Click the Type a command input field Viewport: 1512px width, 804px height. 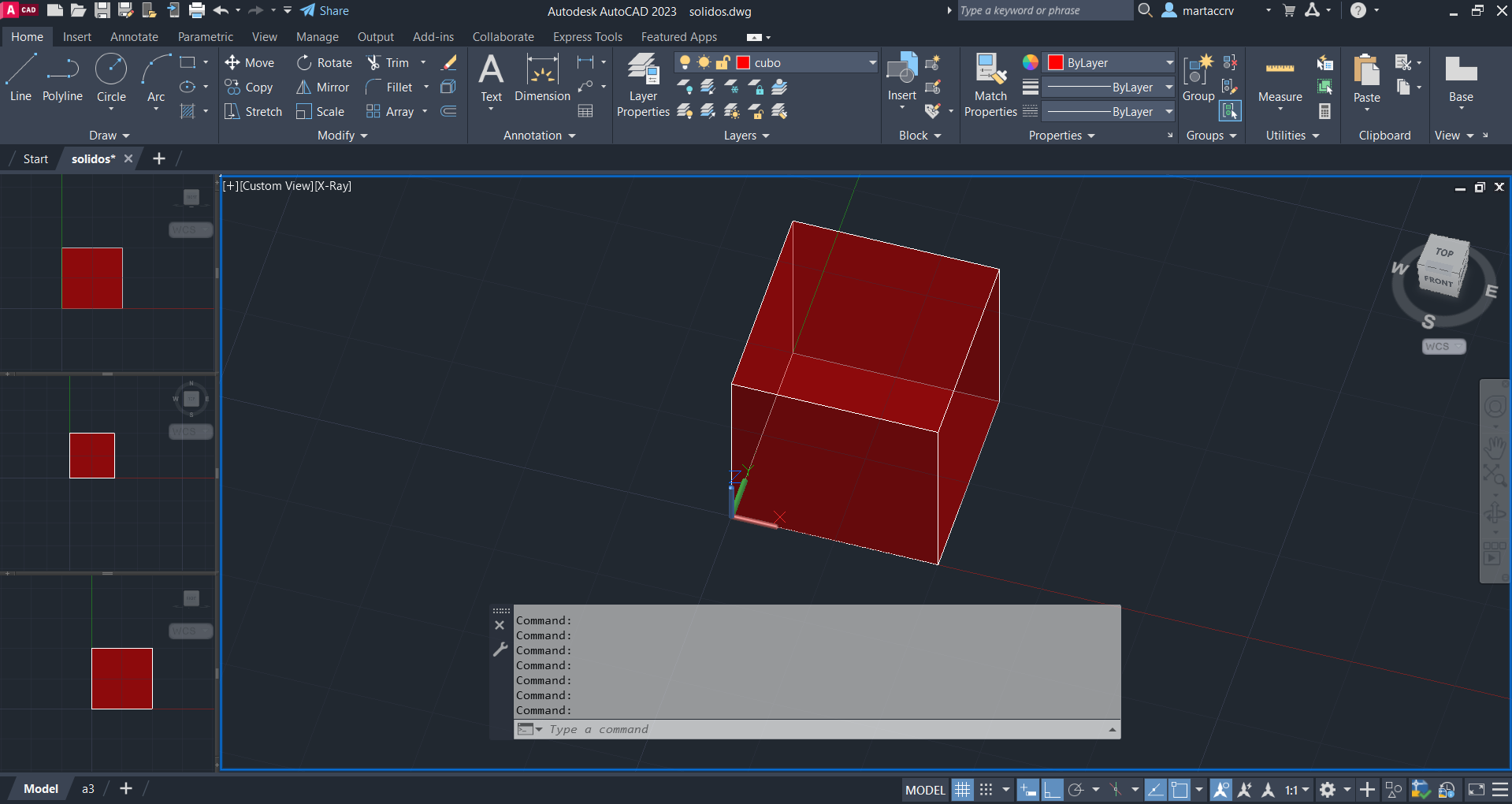click(x=819, y=730)
